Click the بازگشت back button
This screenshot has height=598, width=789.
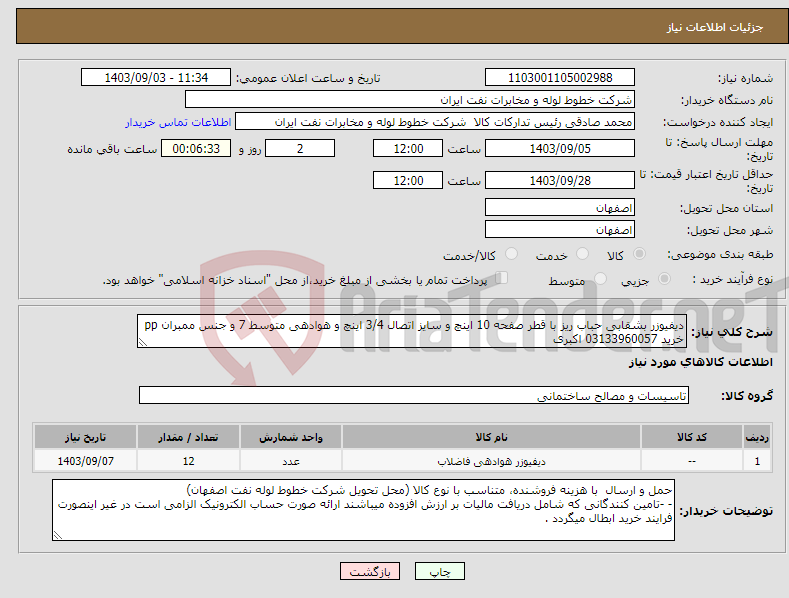point(370,571)
